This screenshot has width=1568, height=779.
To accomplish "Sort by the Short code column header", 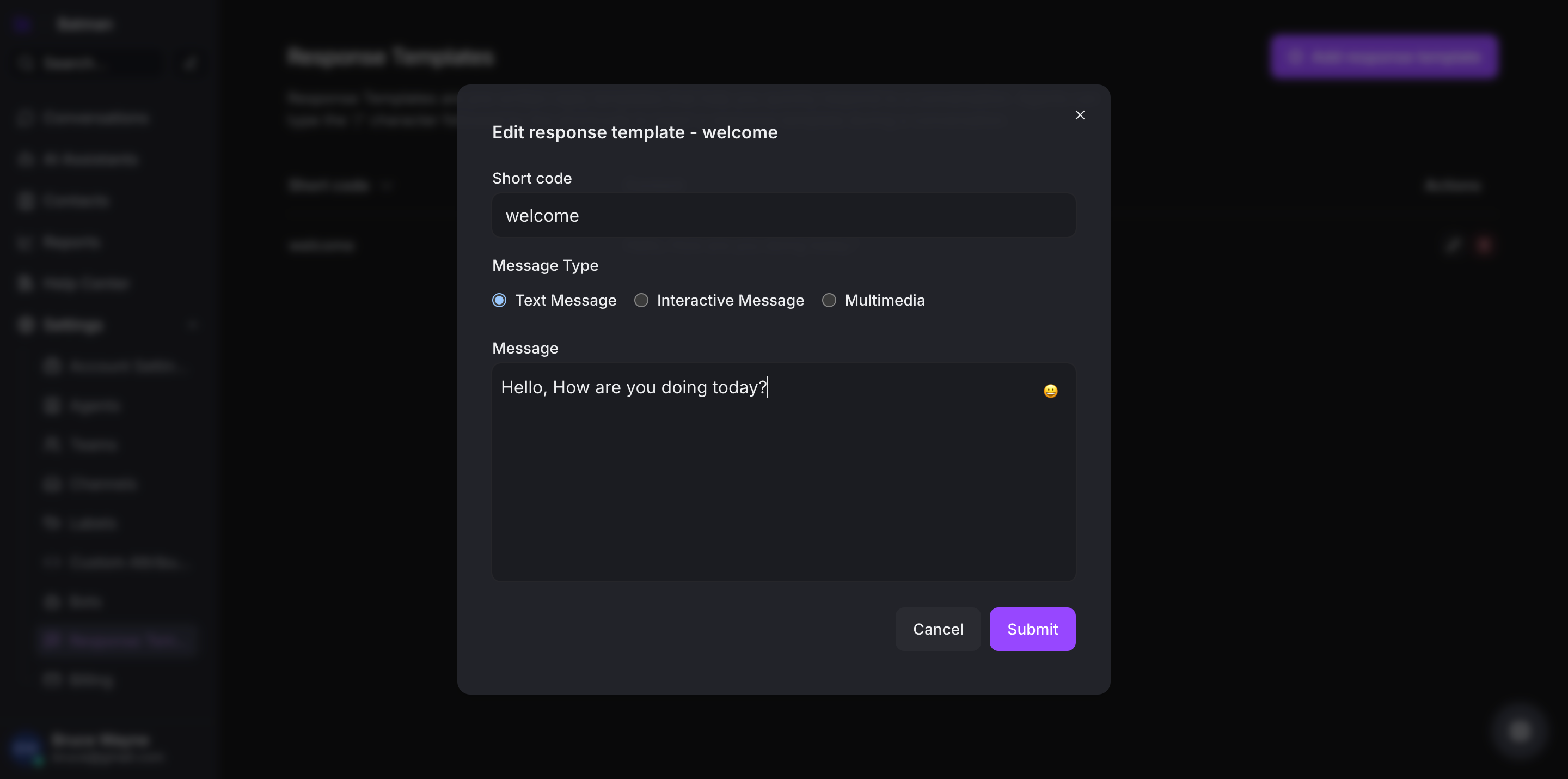I will 329,185.
